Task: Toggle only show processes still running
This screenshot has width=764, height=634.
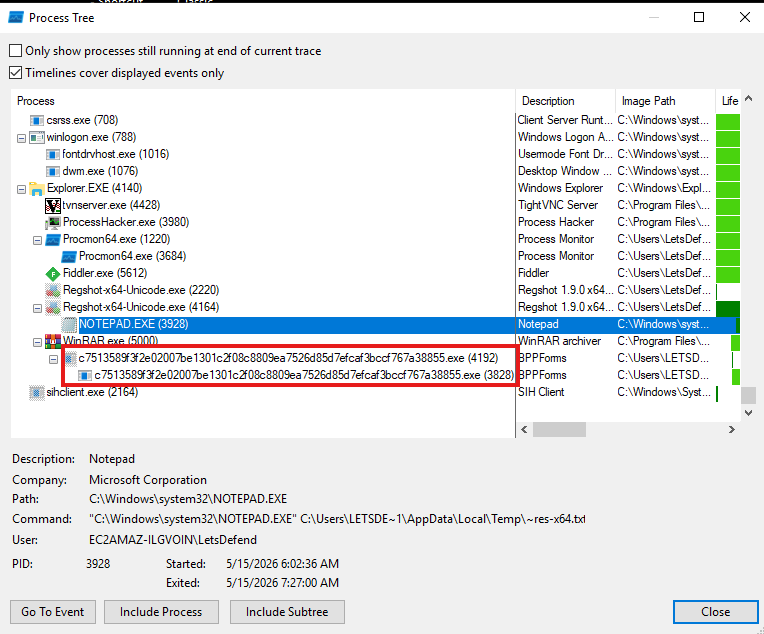Action: point(16,51)
